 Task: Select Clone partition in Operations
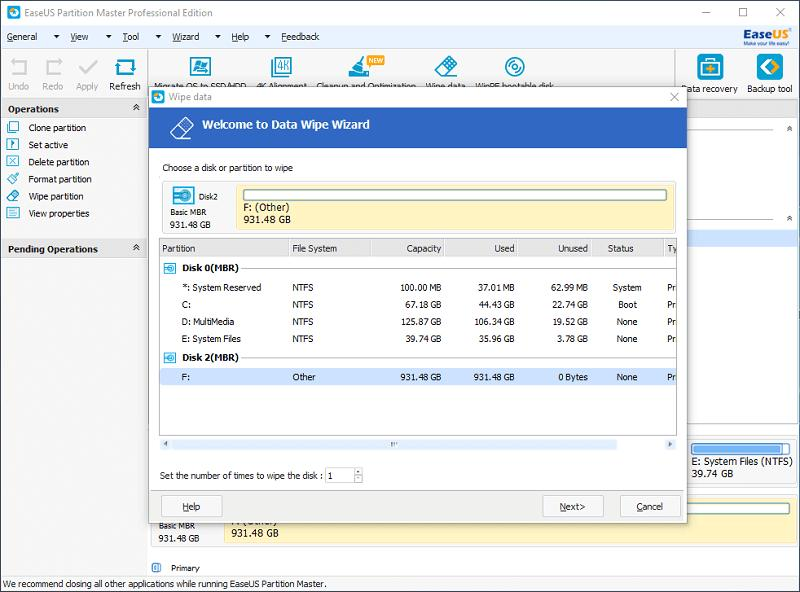coord(57,128)
